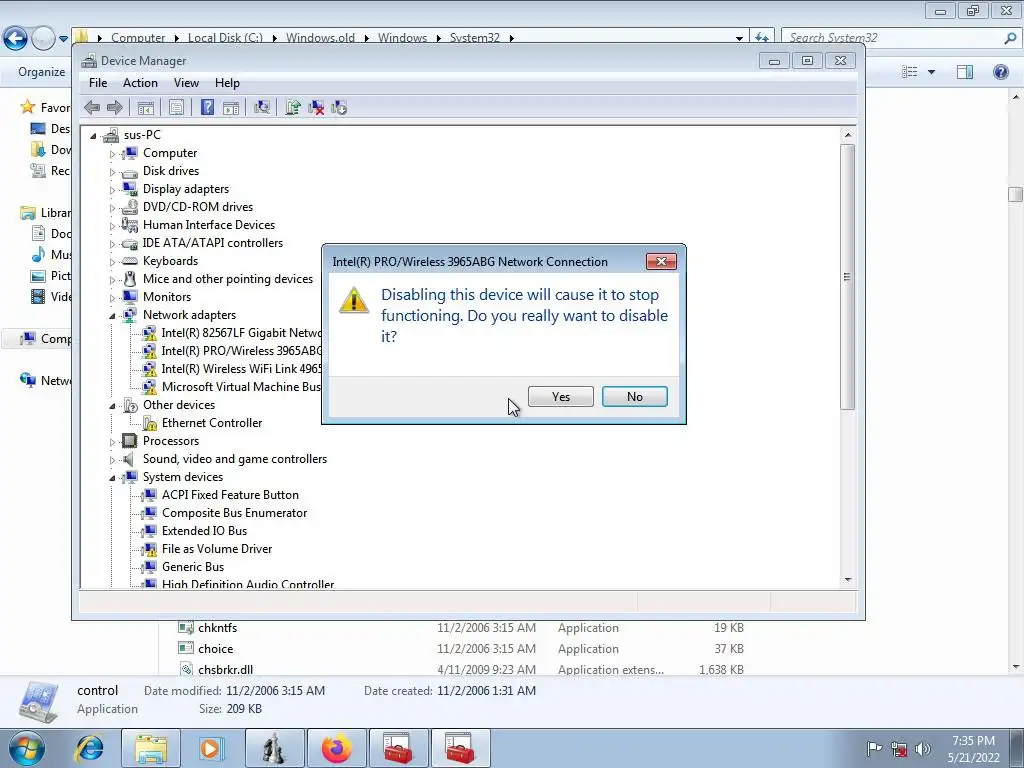Click No to cancel disabling
Viewport: 1024px width, 768px height.
click(635, 396)
